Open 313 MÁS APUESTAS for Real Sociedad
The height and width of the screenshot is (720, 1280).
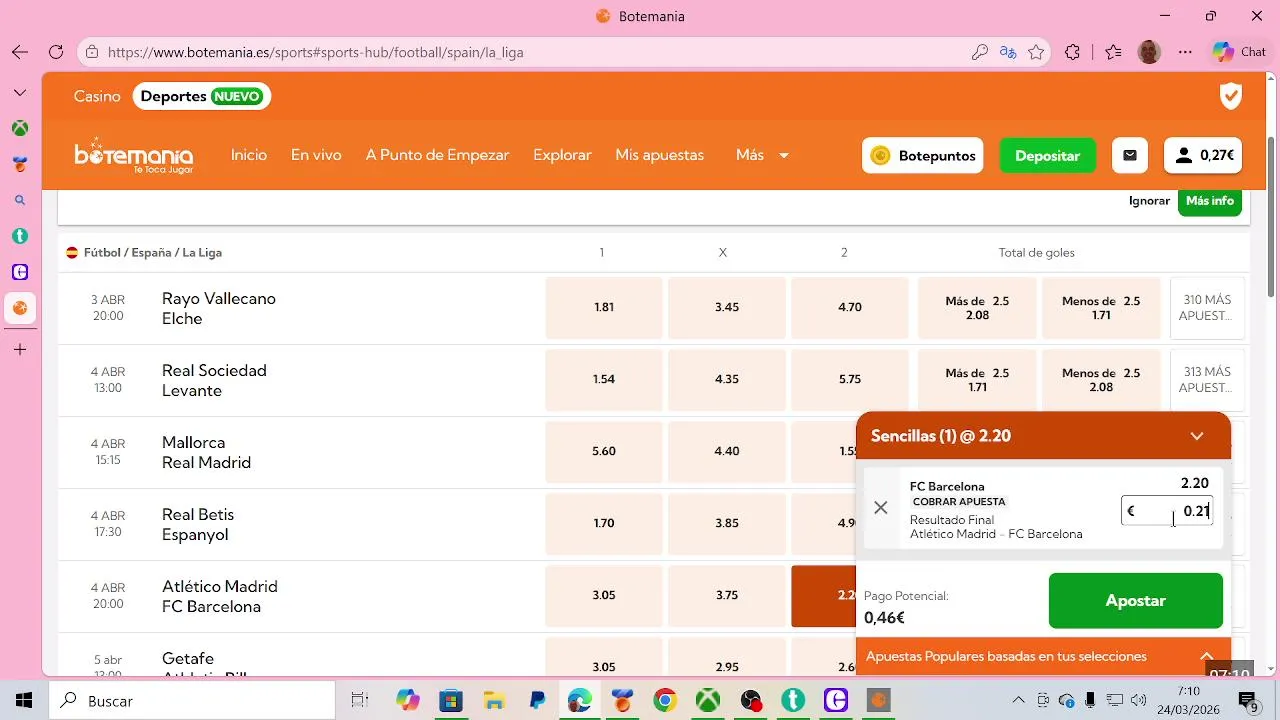coord(1207,380)
